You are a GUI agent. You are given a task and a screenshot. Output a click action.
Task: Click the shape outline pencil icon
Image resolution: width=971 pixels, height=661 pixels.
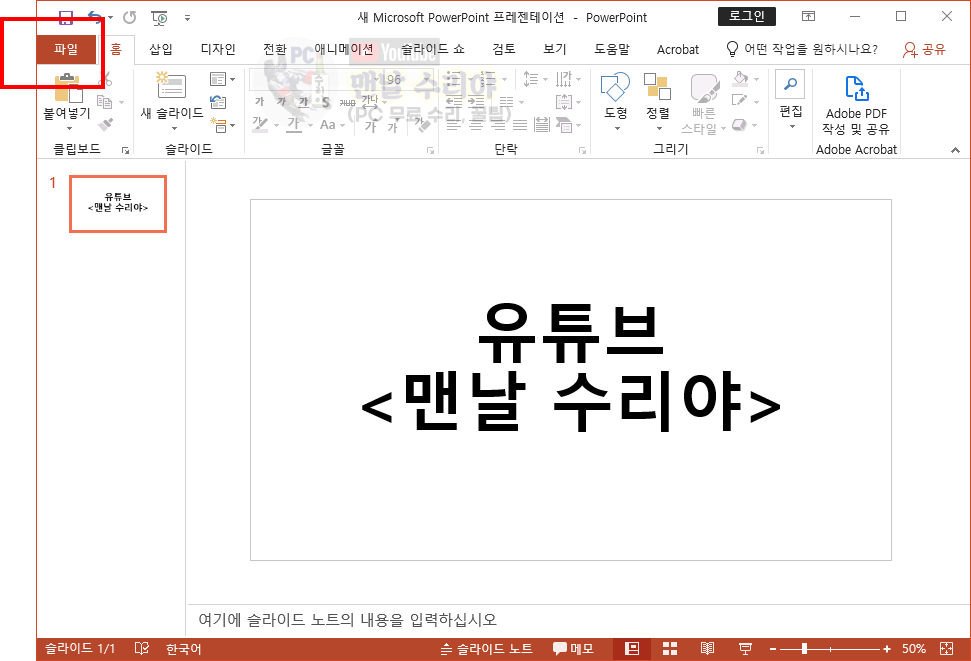click(x=739, y=100)
